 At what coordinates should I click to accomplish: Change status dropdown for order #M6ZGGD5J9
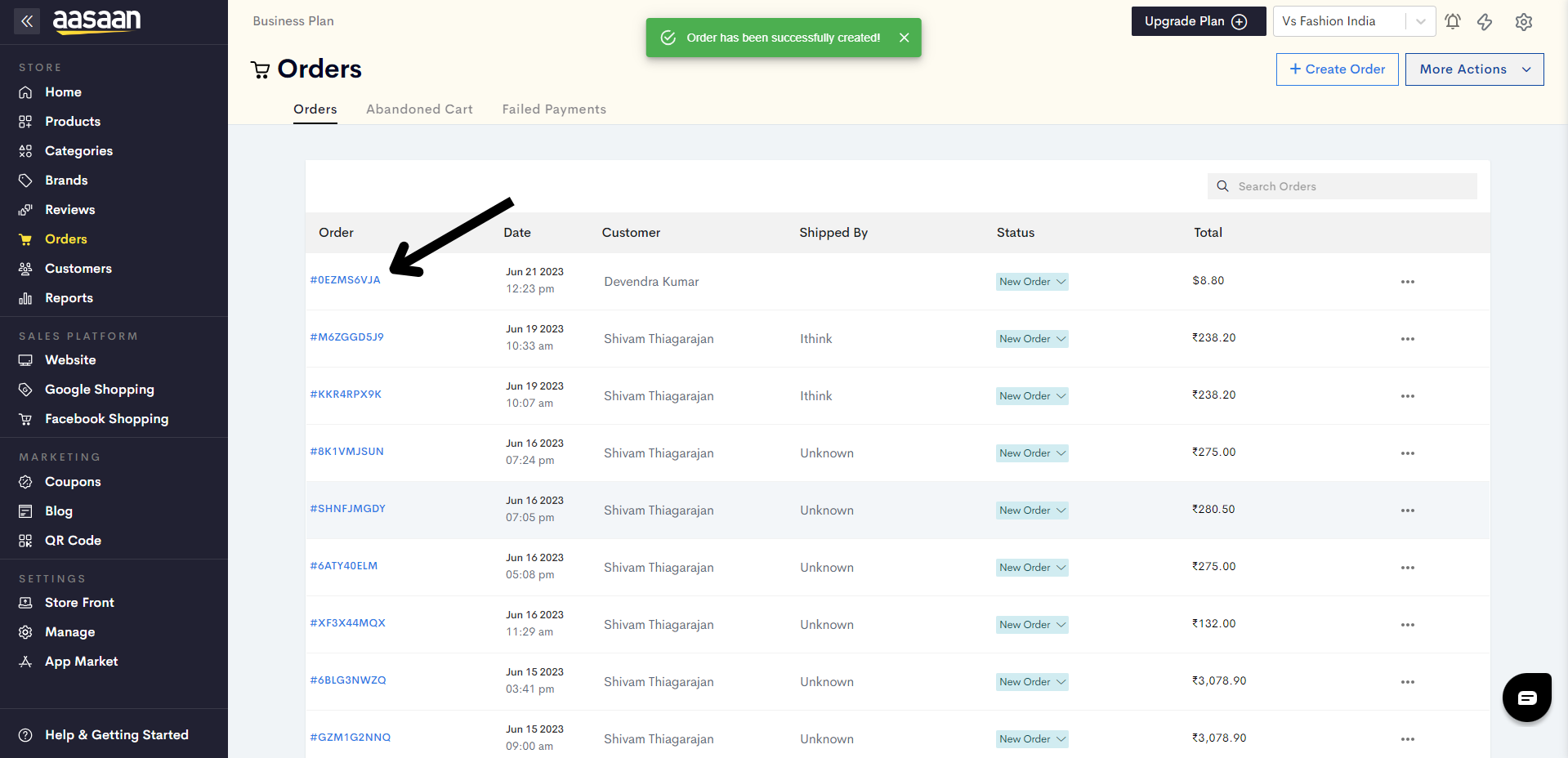[x=1032, y=339]
